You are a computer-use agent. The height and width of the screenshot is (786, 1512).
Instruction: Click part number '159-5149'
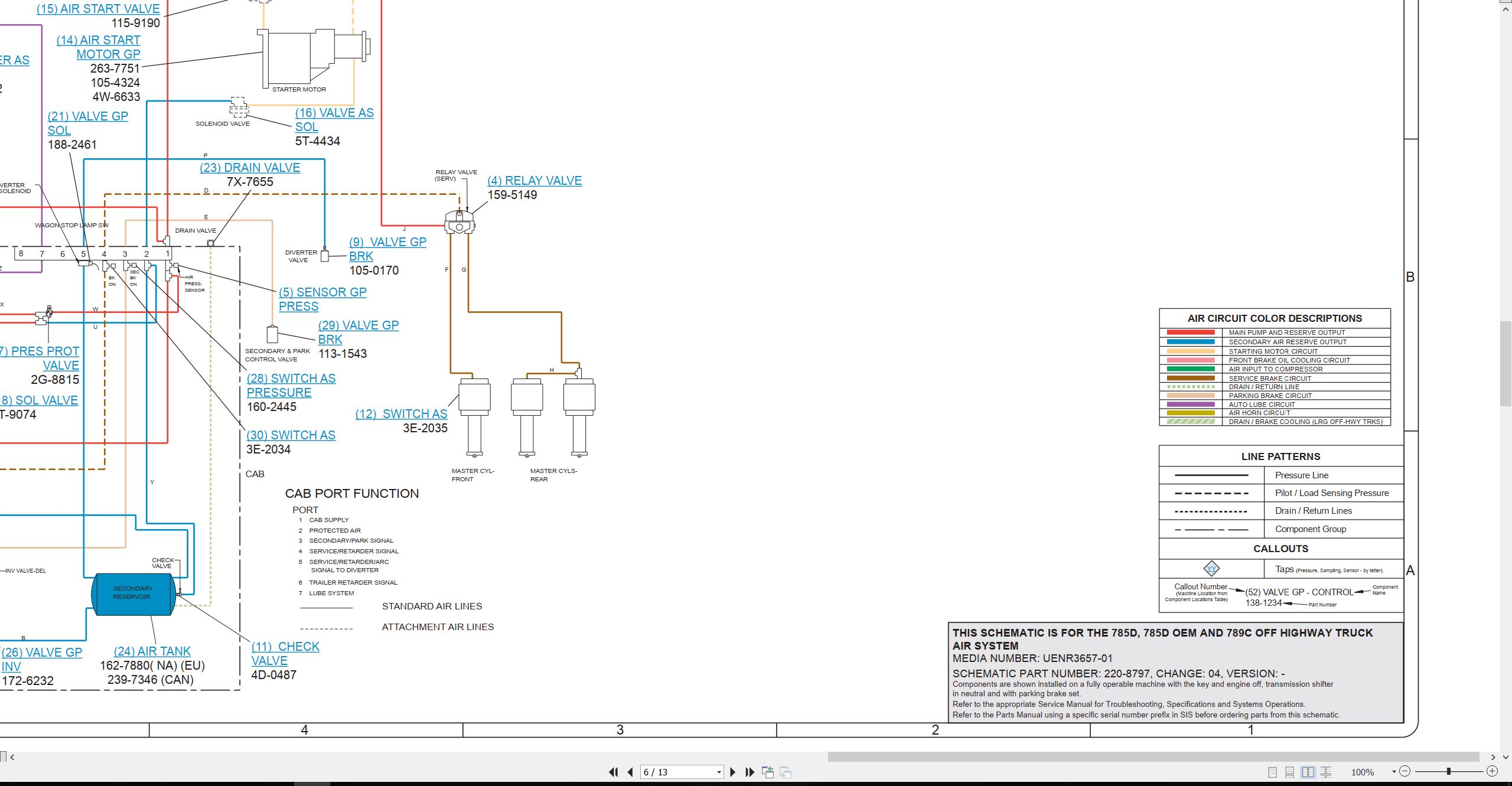tap(512, 195)
